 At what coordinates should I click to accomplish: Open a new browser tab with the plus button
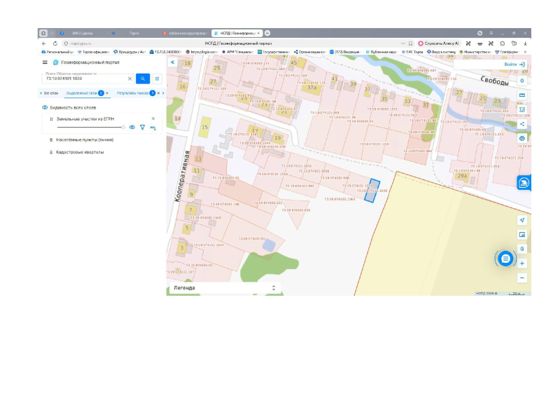coord(267,33)
